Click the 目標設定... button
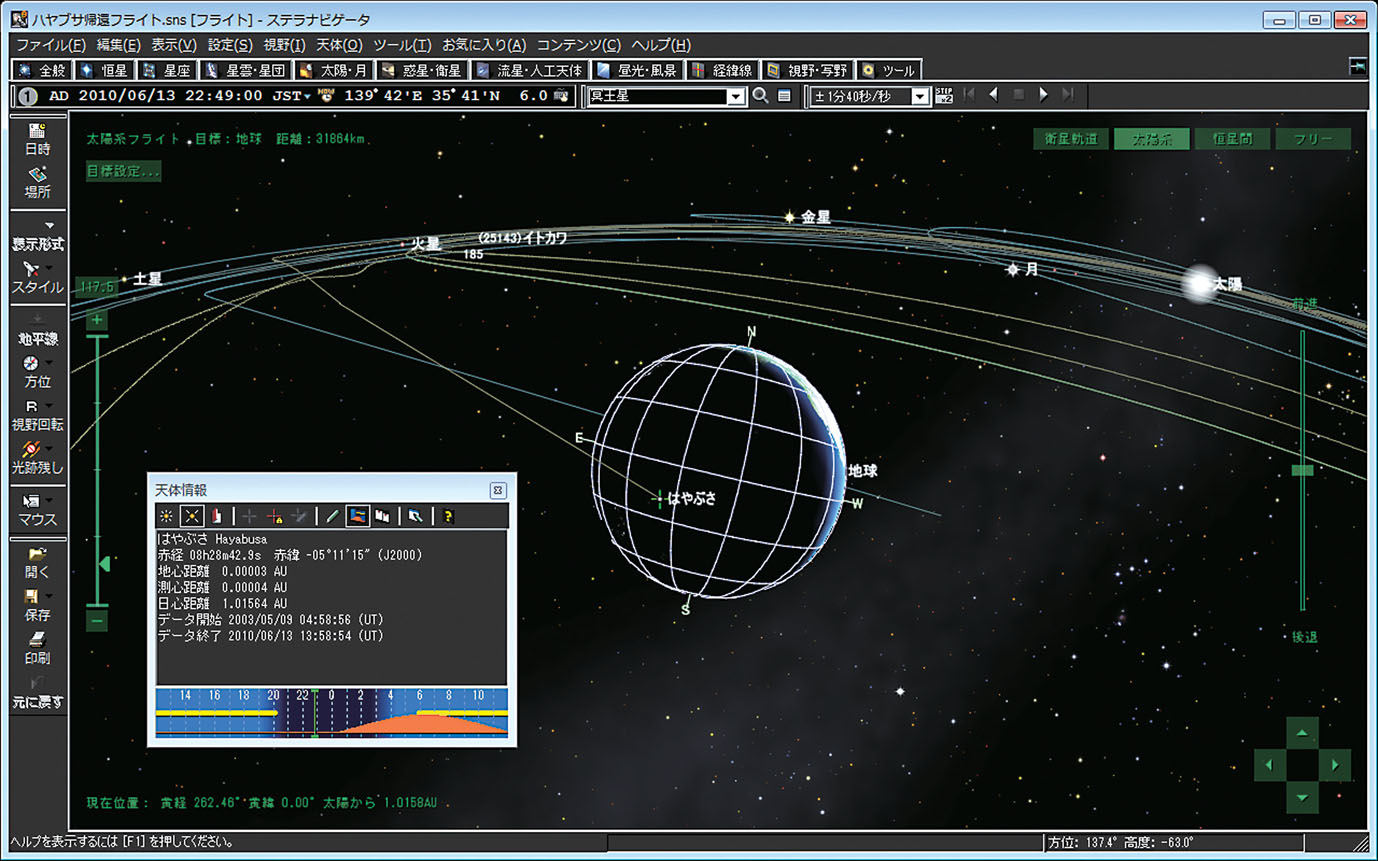The height and width of the screenshot is (861, 1378). [x=123, y=171]
